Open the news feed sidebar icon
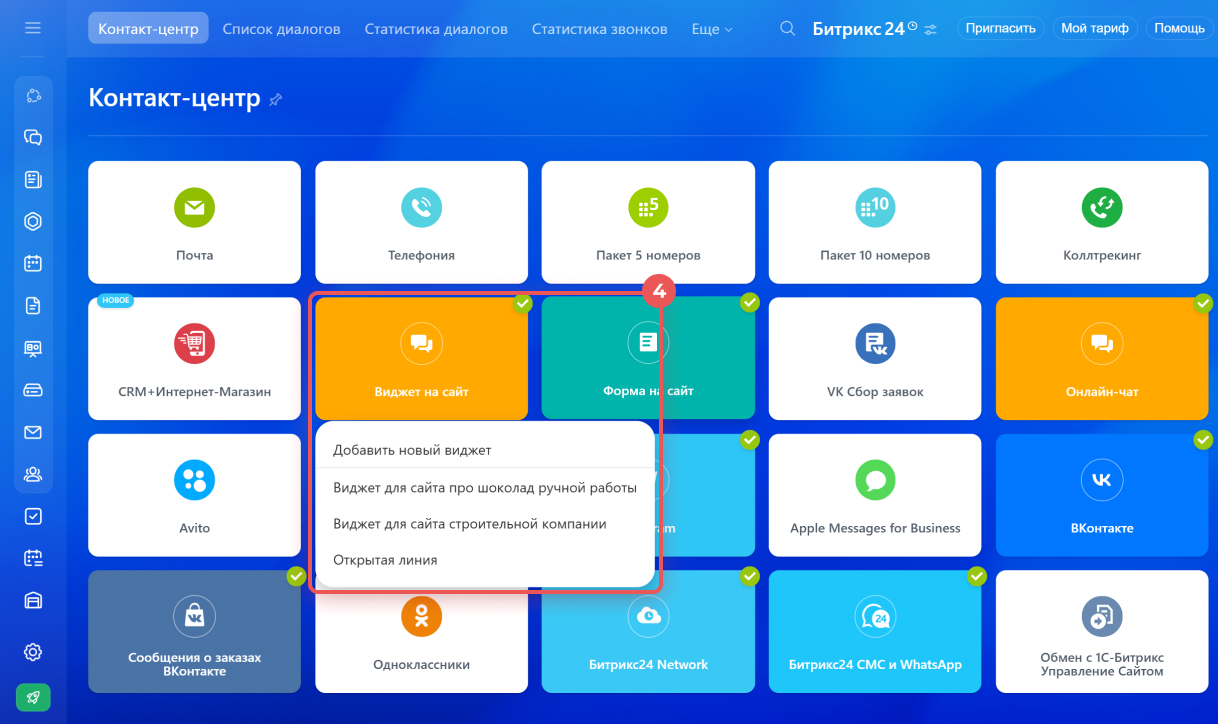This screenshot has width=1218, height=724. point(33,180)
